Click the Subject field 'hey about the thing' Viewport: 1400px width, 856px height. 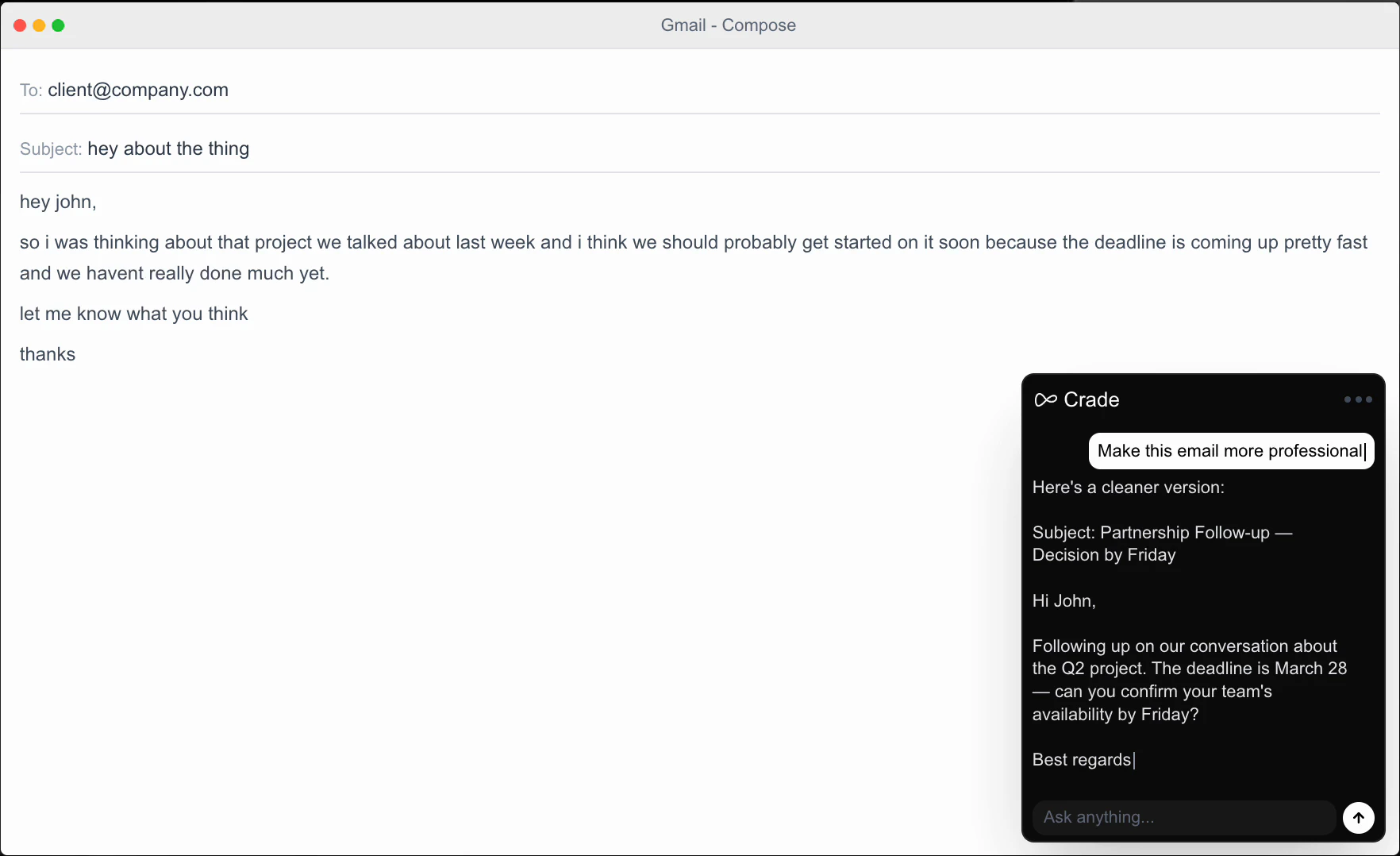tap(699, 148)
